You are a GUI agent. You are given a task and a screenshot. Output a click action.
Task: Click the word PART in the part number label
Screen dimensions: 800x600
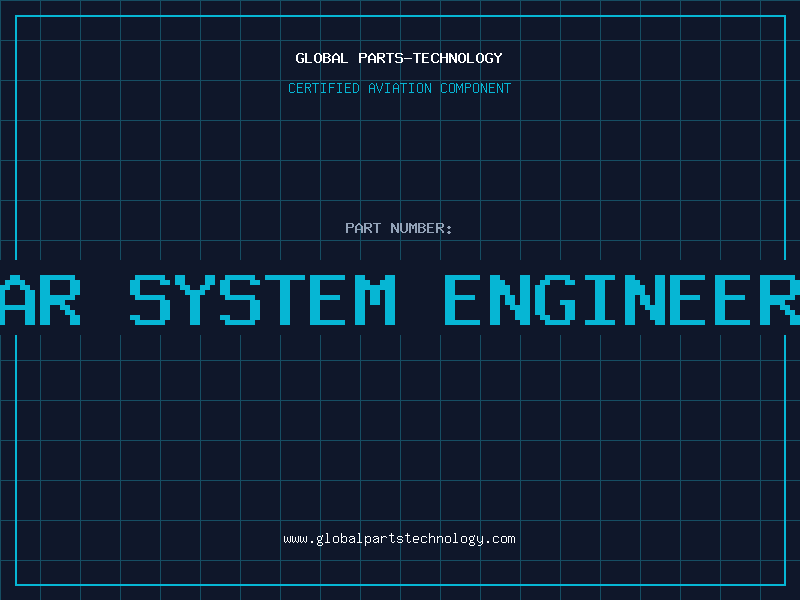click(362, 228)
